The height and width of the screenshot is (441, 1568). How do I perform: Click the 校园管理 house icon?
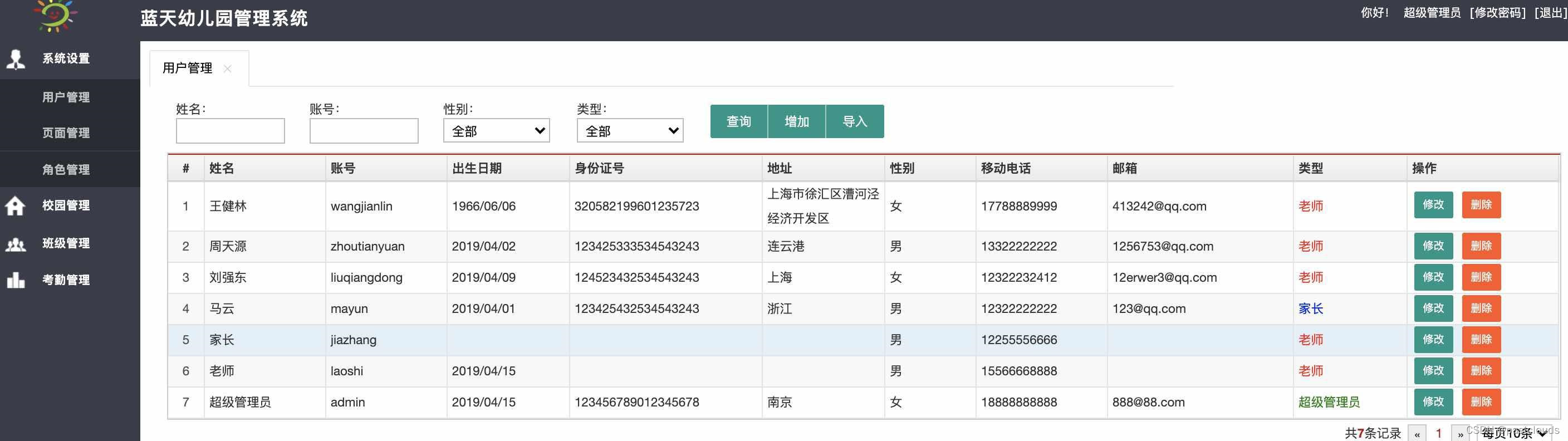coord(15,206)
